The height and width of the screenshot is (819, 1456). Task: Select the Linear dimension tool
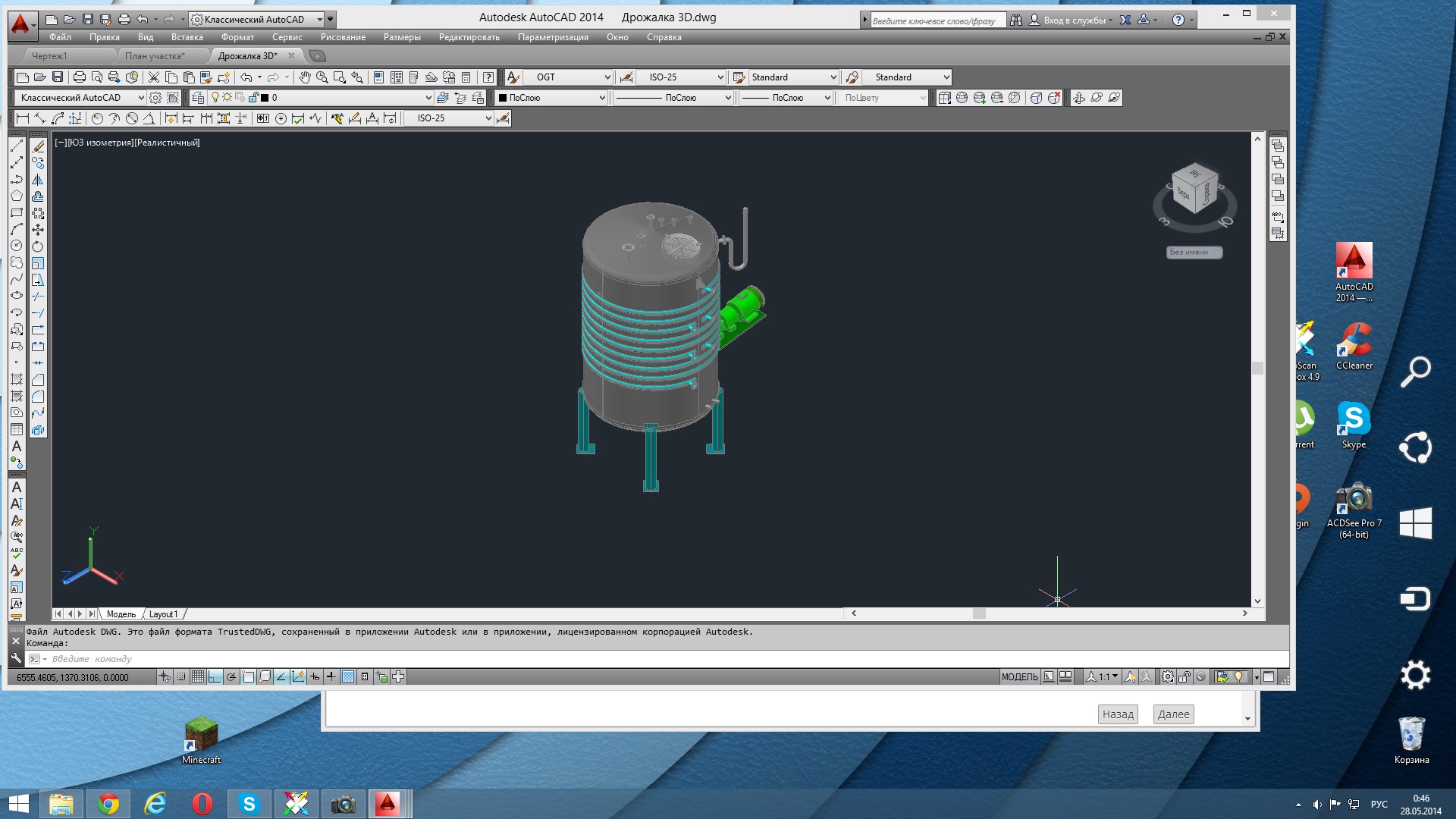click(23, 118)
